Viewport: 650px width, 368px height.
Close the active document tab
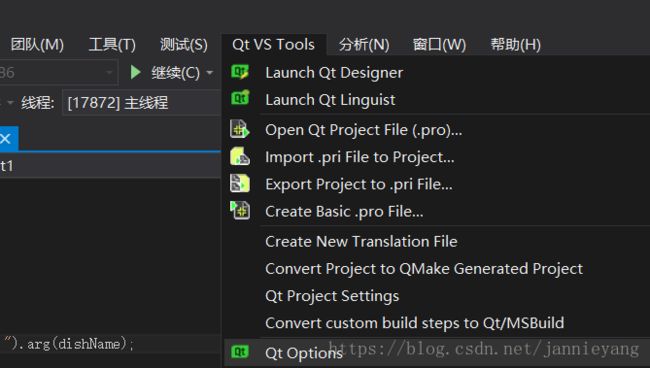[x=5, y=138]
